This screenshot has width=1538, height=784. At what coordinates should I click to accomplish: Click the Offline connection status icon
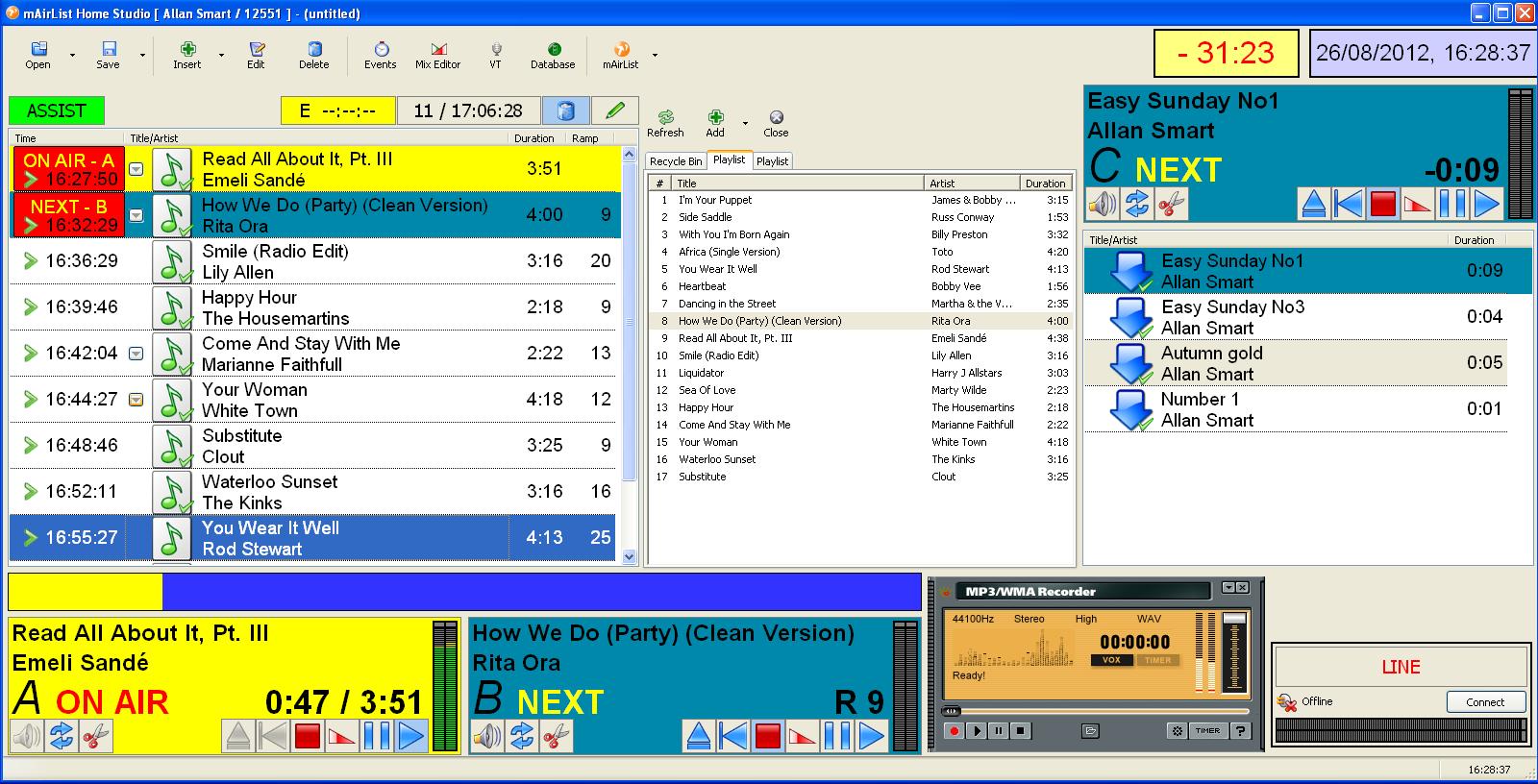[1286, 702]
